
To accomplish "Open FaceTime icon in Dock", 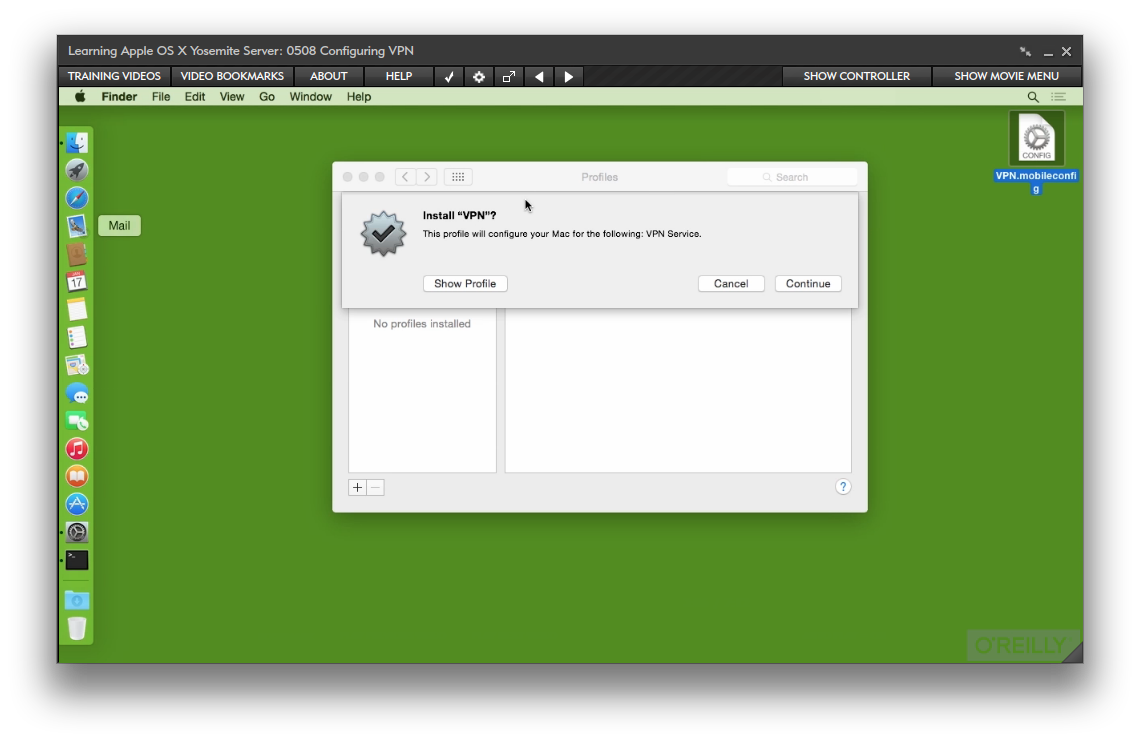I will 77,421.
